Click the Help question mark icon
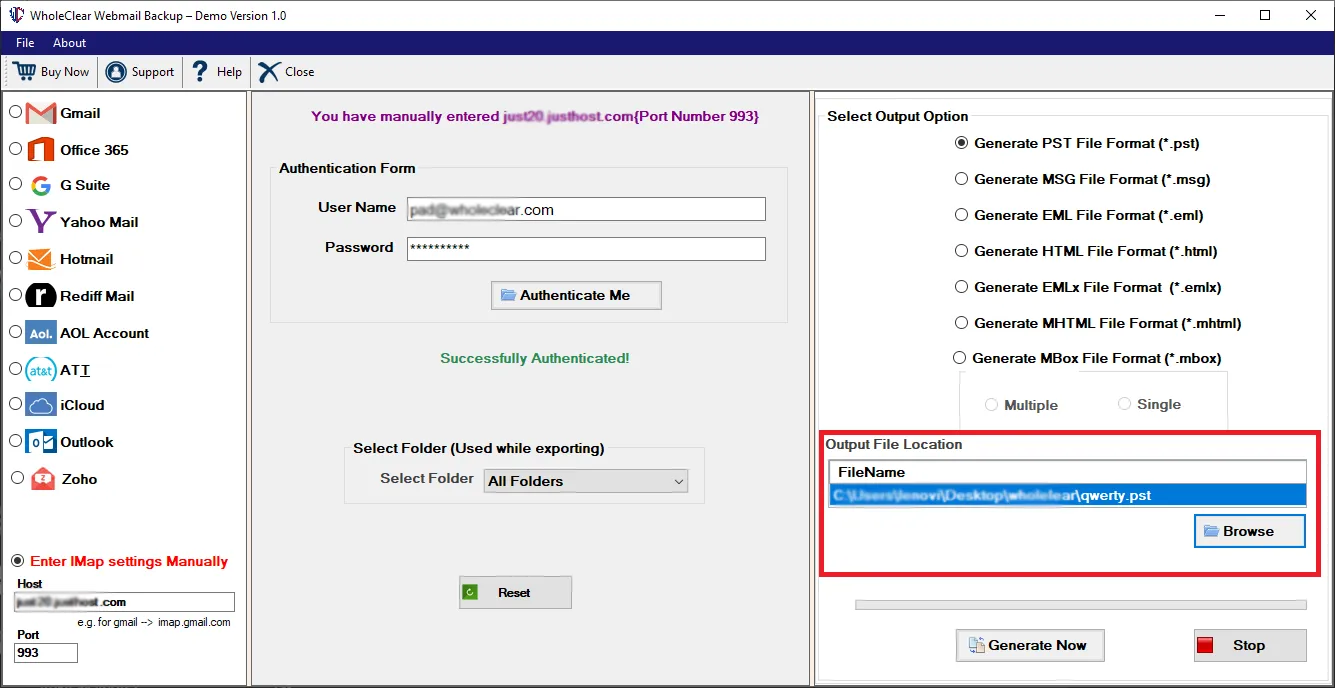1335x688 pixels. [x=200, y=71]
